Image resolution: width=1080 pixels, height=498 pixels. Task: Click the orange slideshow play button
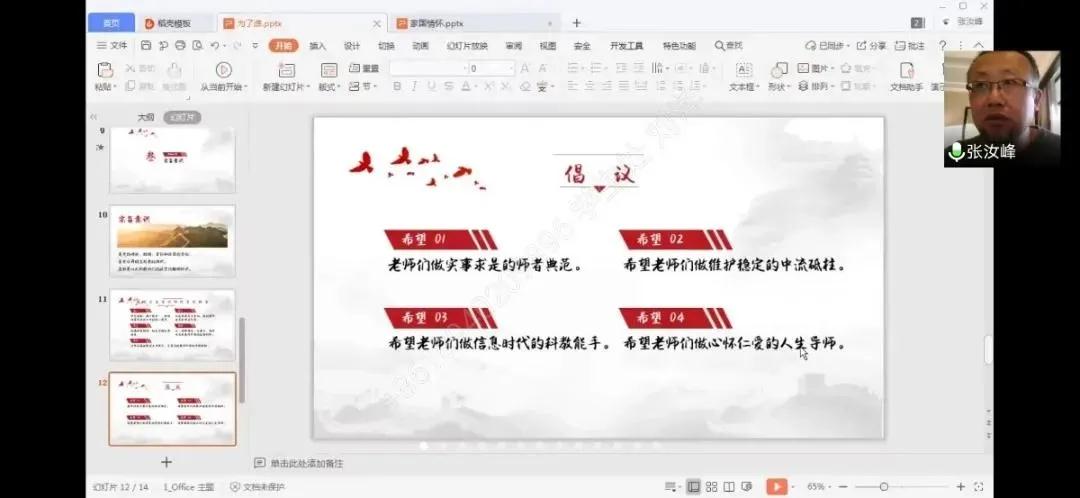point(775,486)
